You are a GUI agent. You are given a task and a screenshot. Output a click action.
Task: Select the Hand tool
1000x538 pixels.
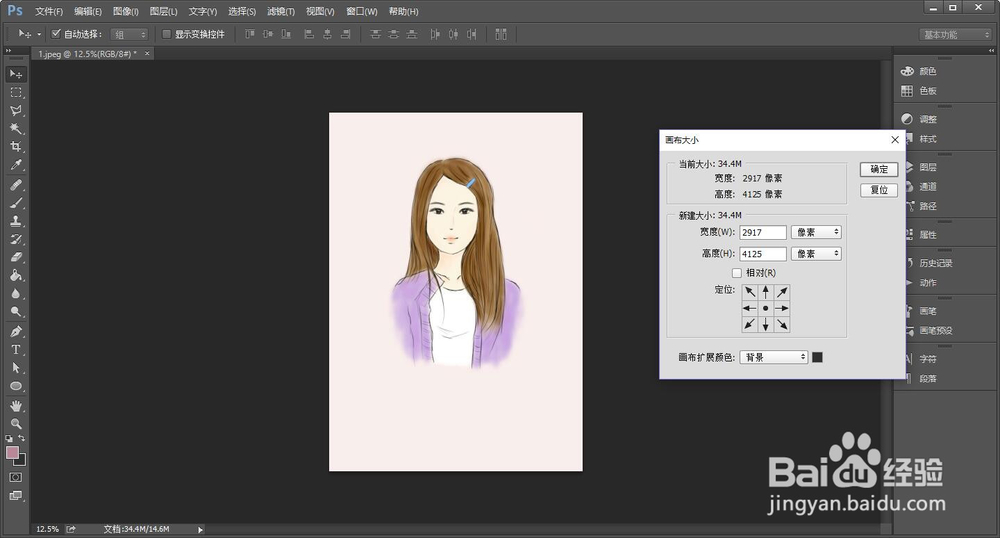[x=16, y=405]
